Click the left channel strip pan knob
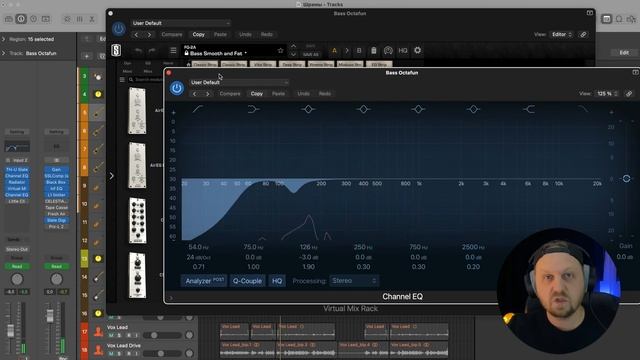This screenshot has width=640, height=360. point(17,279)
